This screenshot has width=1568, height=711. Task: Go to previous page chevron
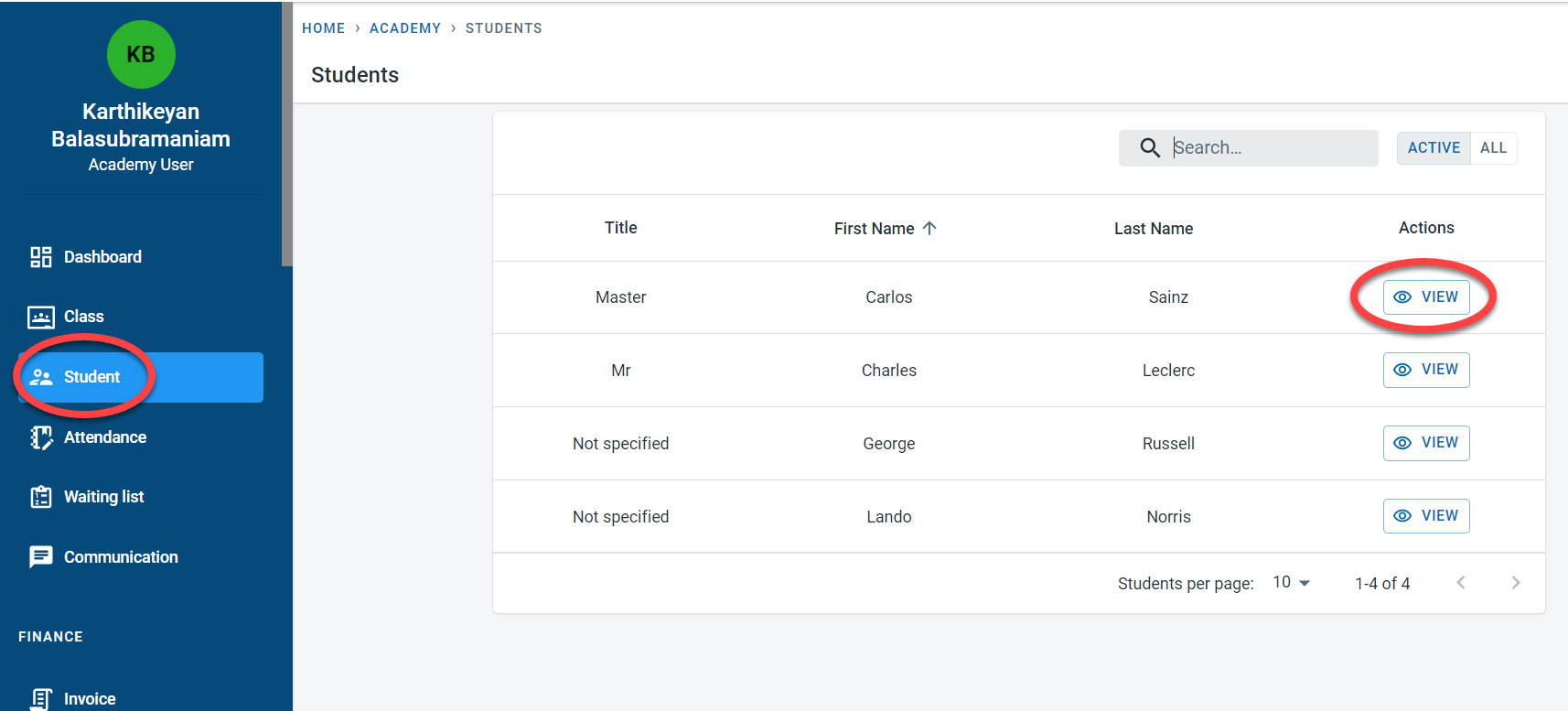[x=1461, y=583]
